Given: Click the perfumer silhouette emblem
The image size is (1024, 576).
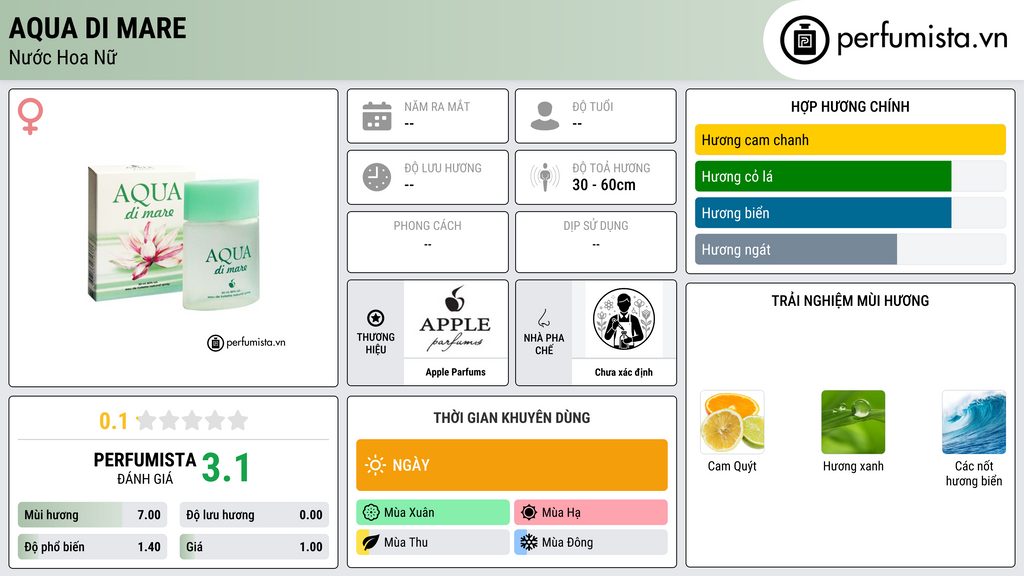Looking at the screenshot, I should click(624, 319).
